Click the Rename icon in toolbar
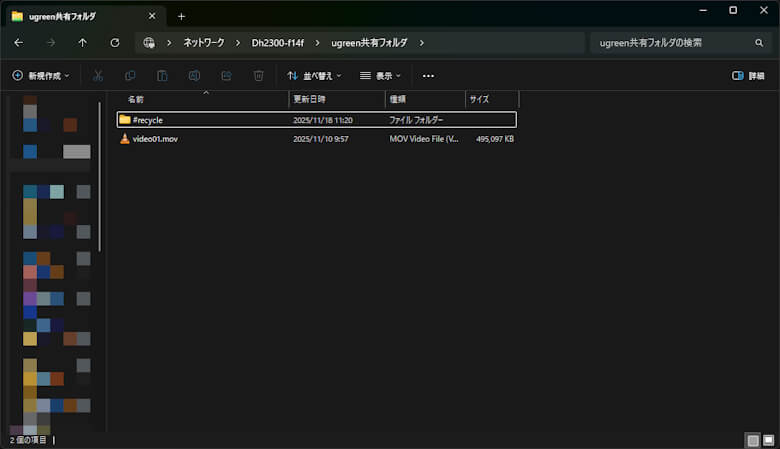780x449 pixels. [194, 76]
